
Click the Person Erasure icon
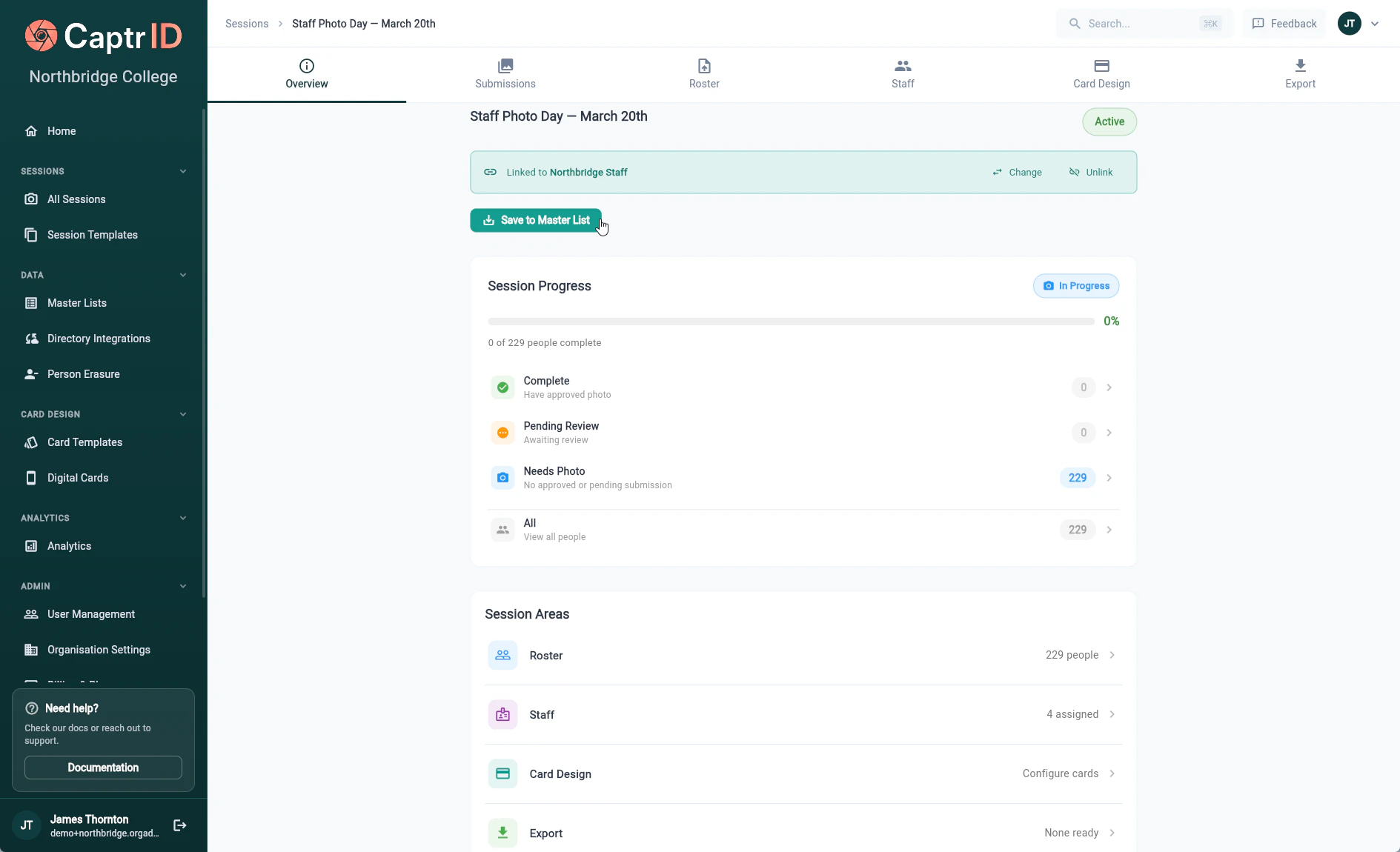coord(31,374)
